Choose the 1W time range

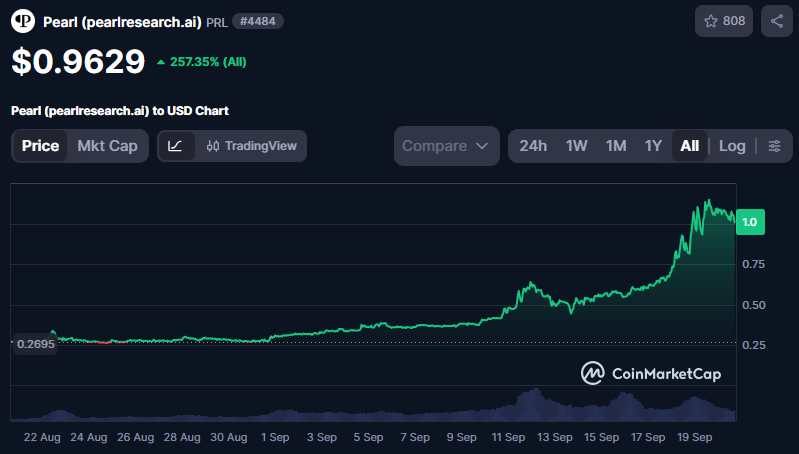click(x=576, y=146)
